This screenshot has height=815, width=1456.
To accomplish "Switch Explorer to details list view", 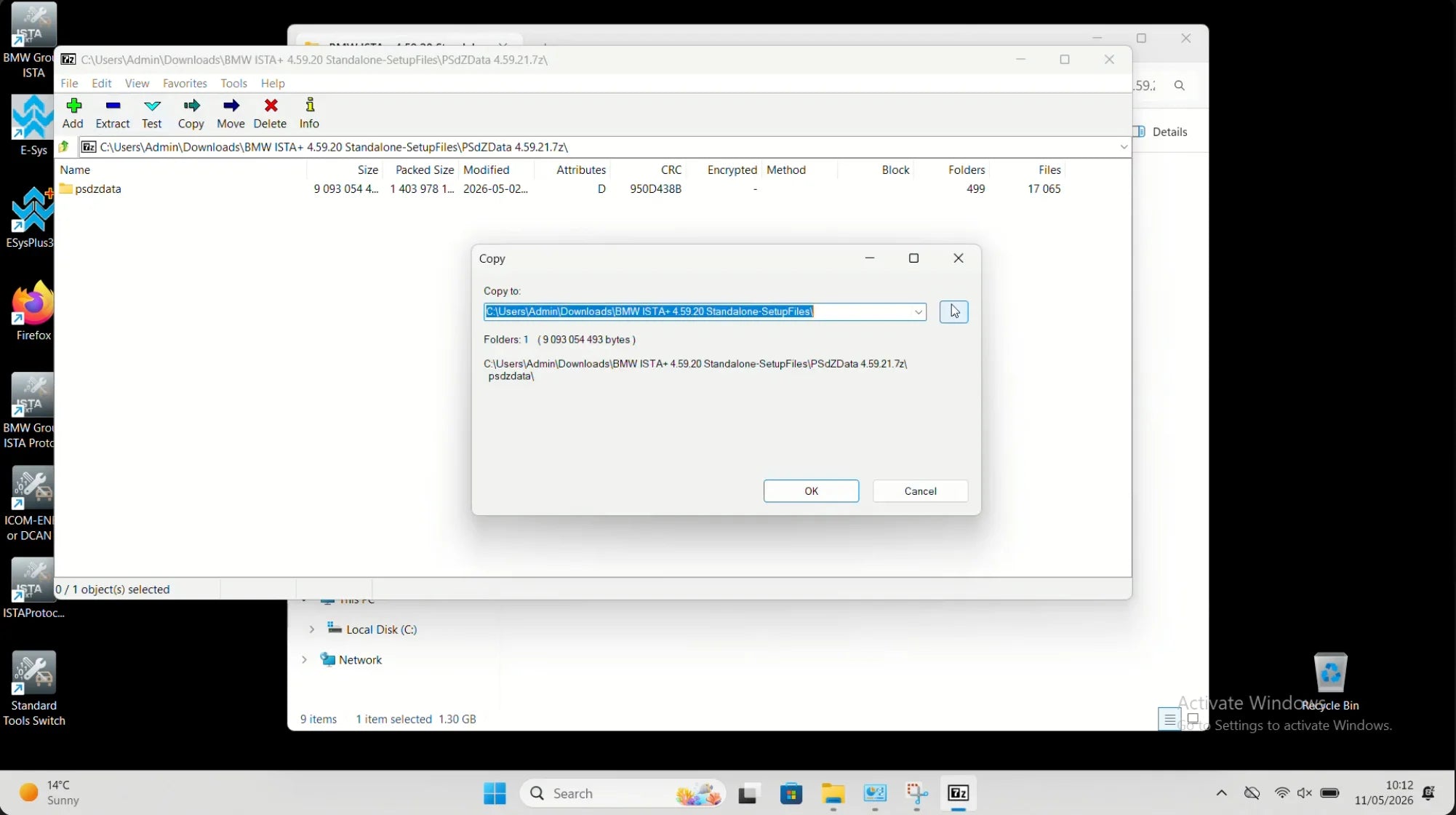I will [x=1169, y=720].
